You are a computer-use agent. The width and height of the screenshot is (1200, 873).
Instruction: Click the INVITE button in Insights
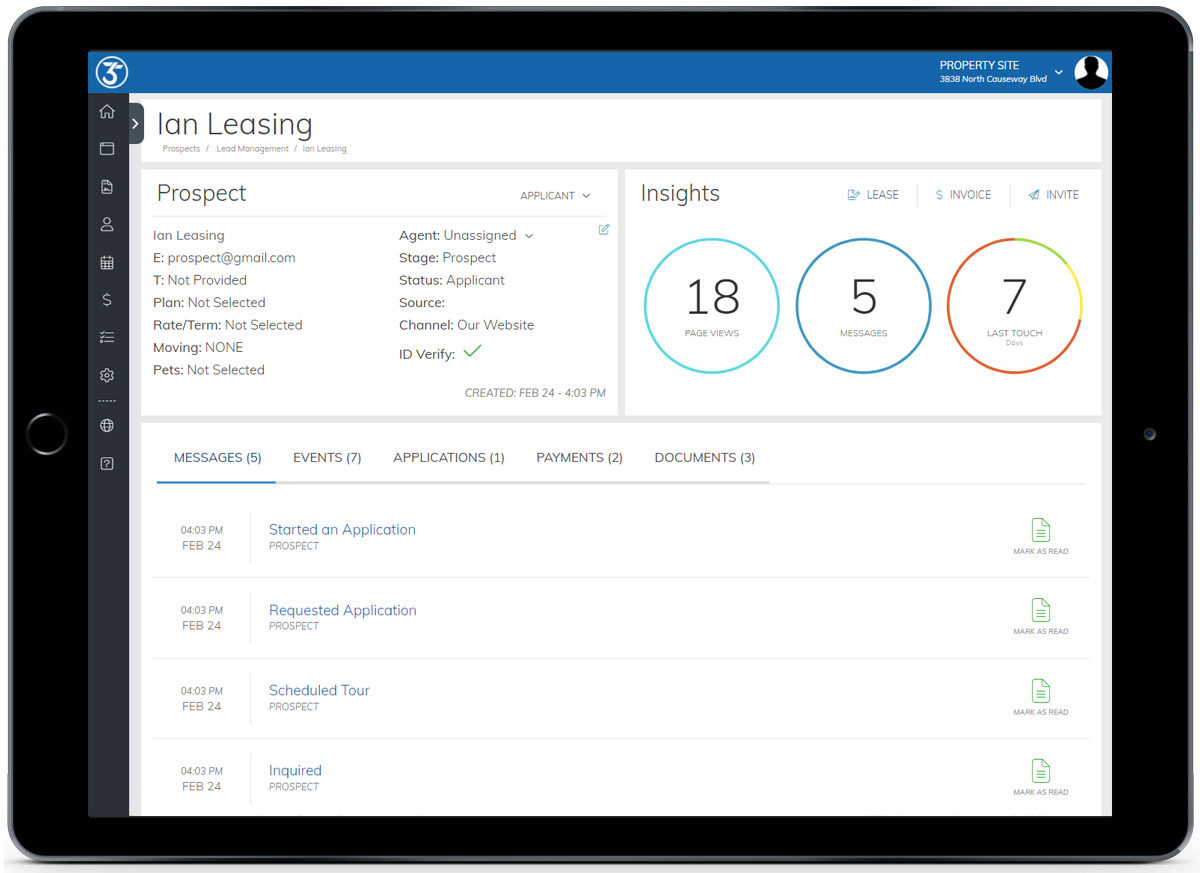(1053, 194)
